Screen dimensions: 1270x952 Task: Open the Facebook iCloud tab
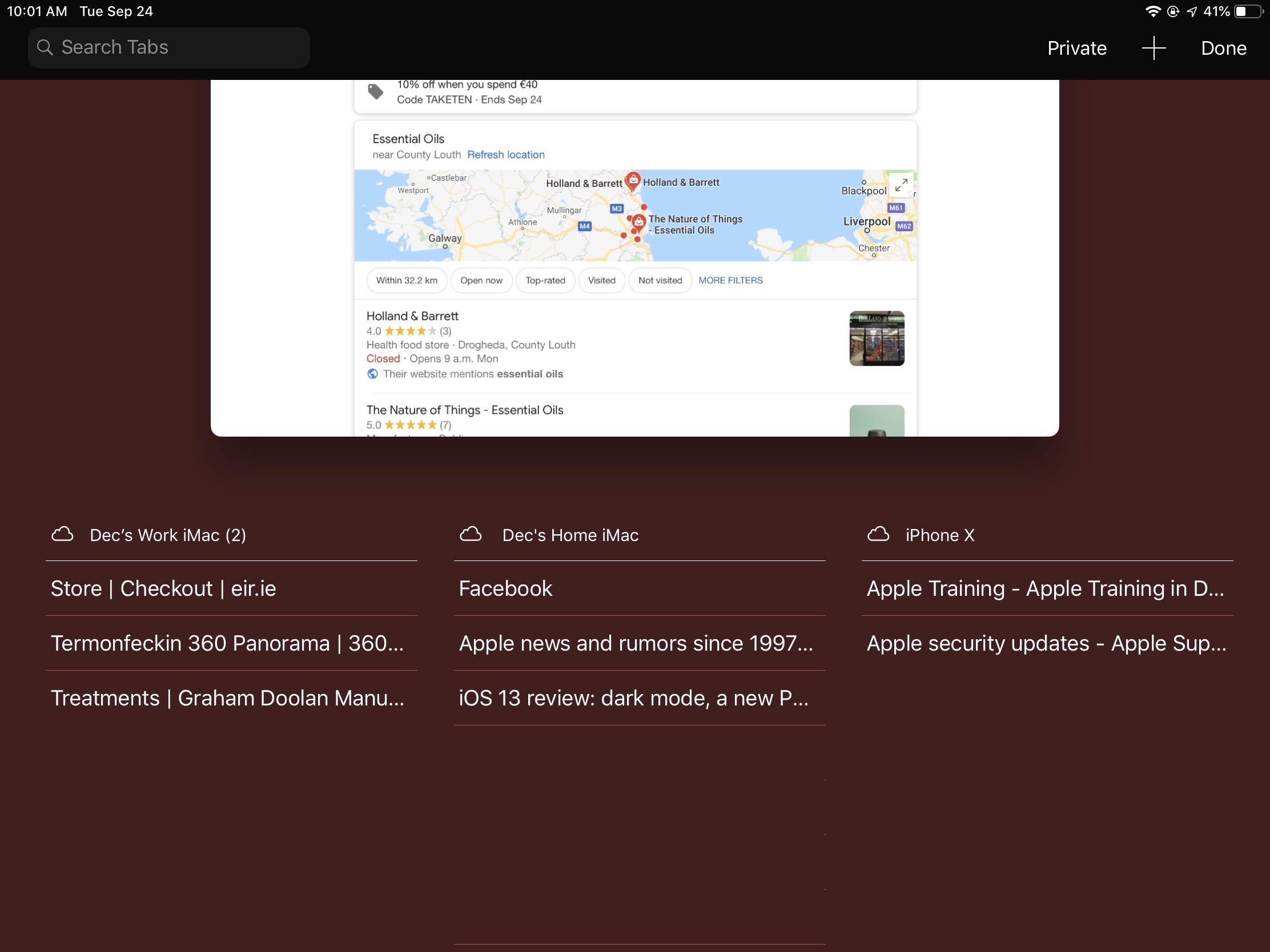pos(640,589)
